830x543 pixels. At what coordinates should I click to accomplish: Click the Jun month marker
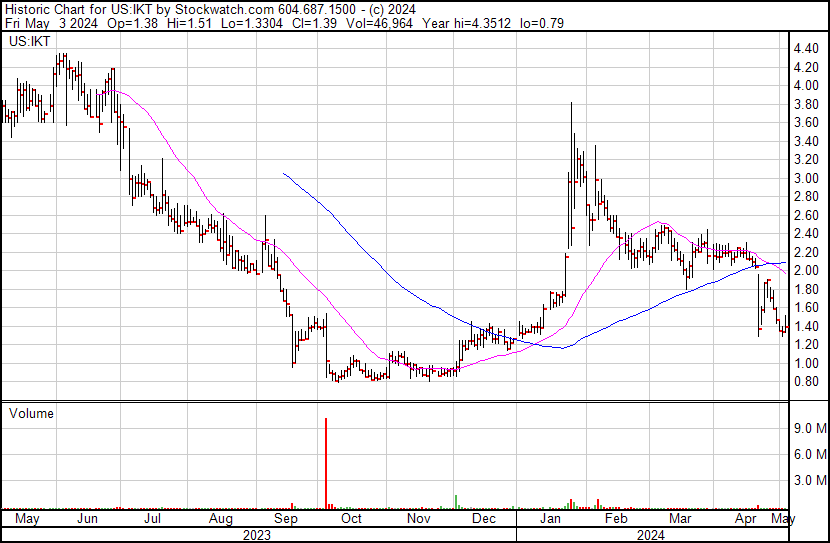pos(87,520)
